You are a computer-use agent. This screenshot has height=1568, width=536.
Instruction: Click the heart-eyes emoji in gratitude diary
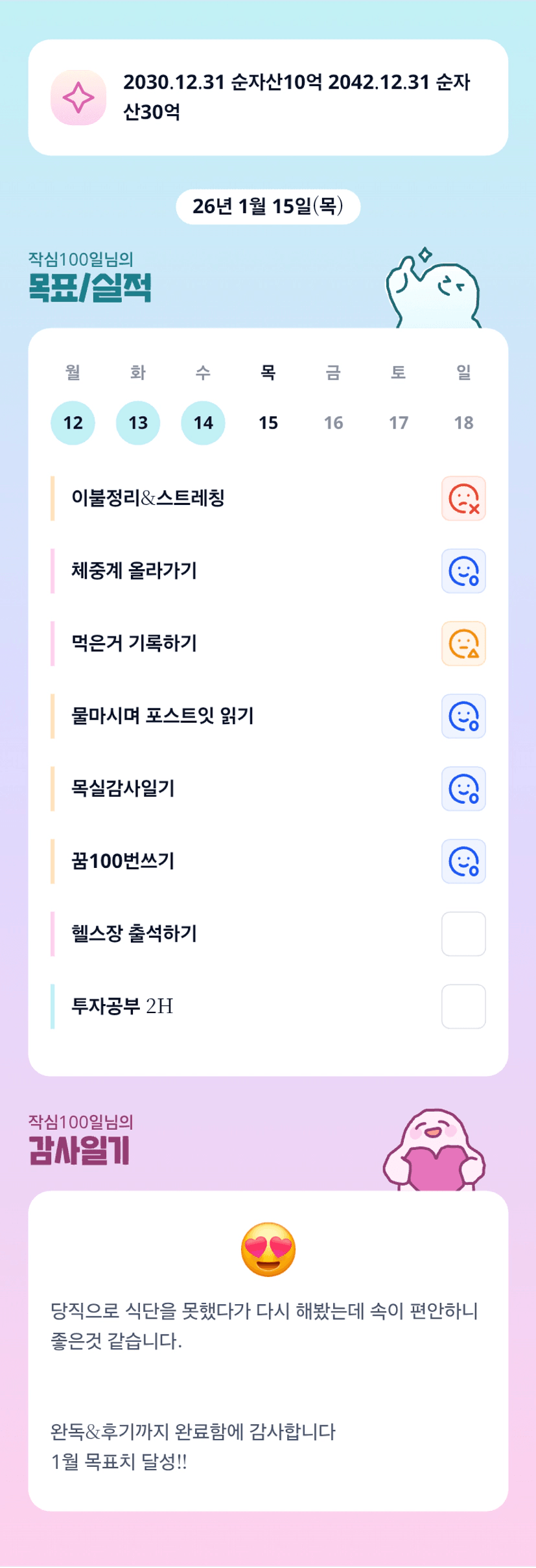268,1249
